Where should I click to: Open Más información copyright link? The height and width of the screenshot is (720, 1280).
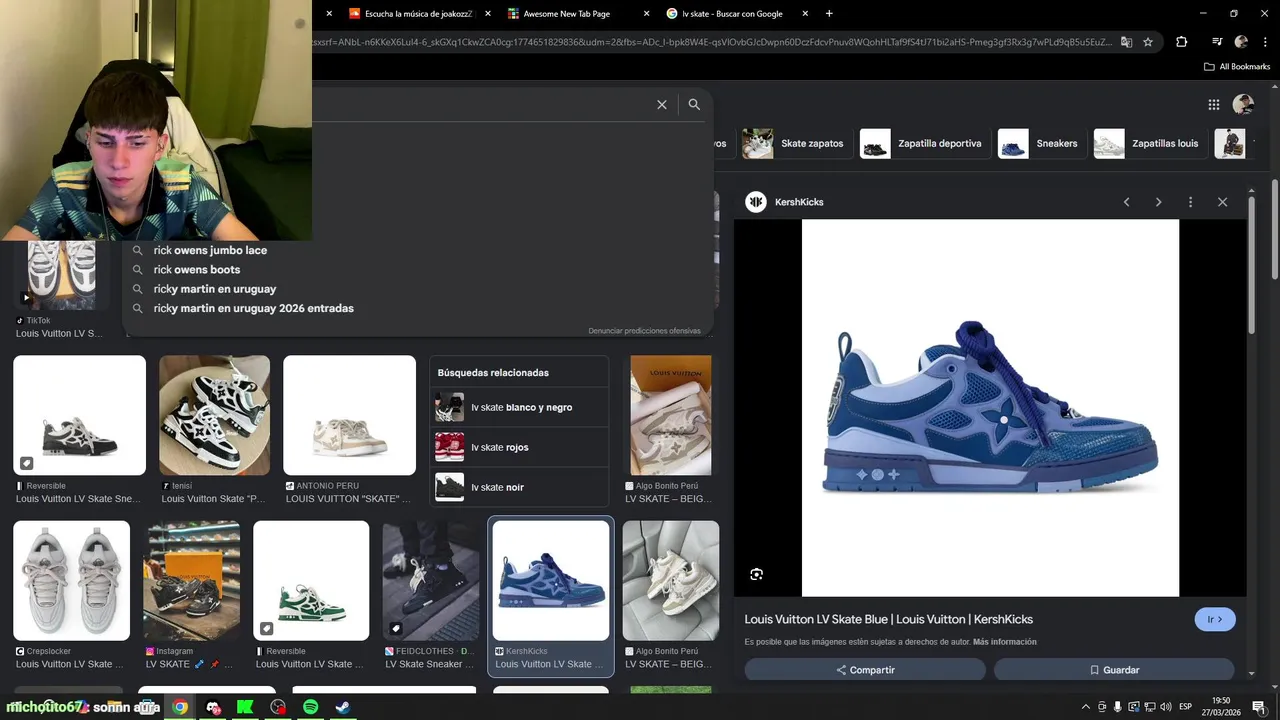[x=1005, y=642]
